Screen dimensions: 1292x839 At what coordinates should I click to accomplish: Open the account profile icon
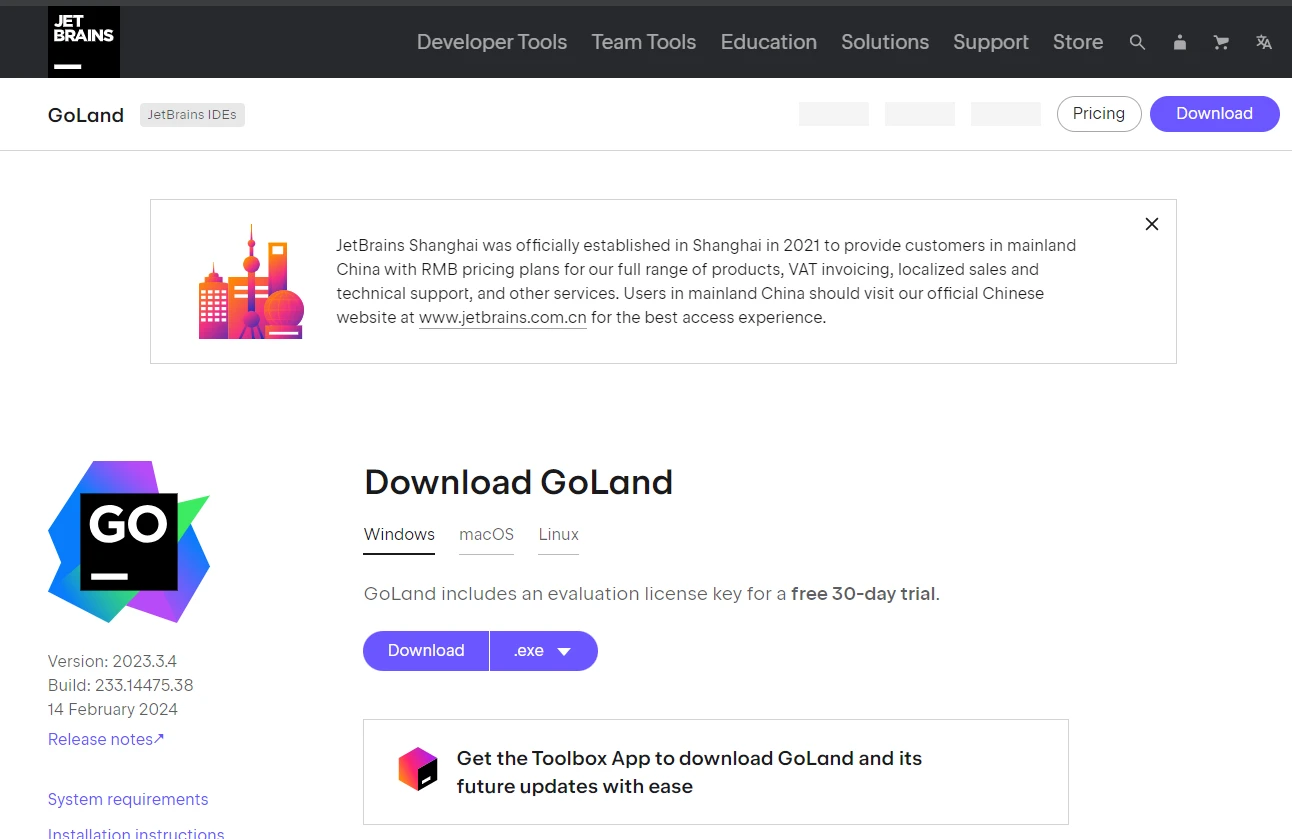[1180, 42]
